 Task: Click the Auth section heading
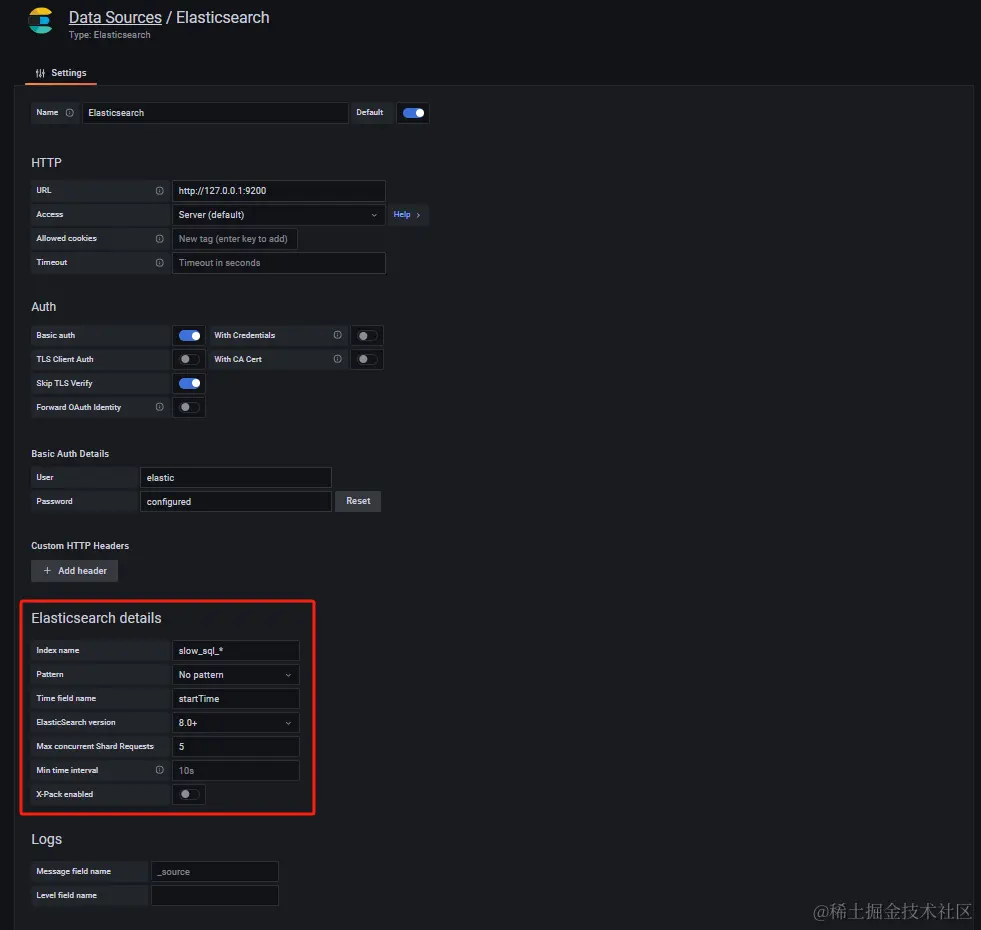44,307
